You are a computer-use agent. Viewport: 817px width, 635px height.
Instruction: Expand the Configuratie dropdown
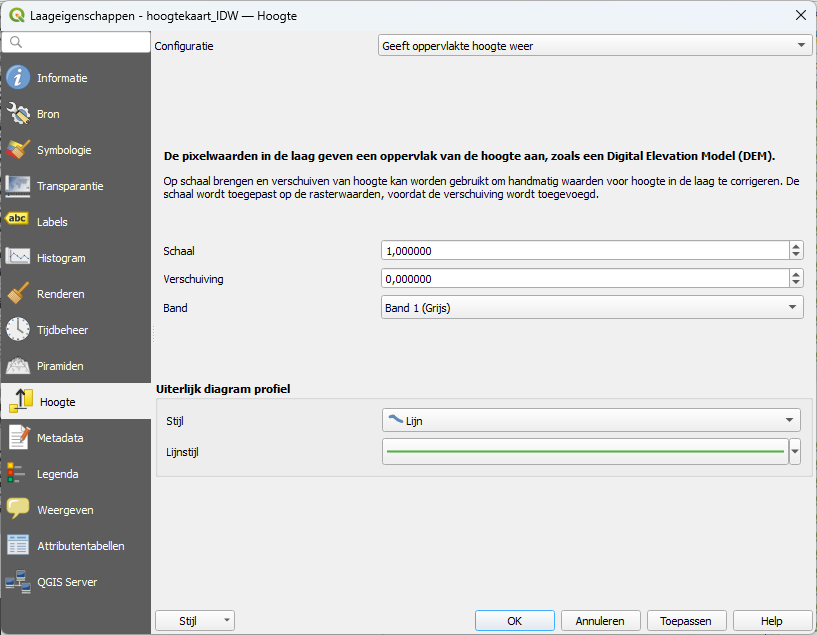[x=594, y=46]
